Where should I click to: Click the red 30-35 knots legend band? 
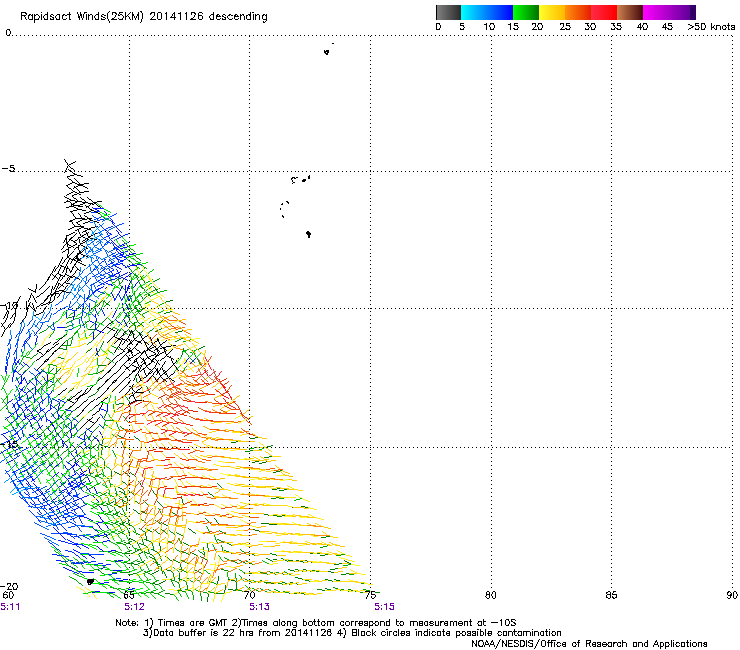coord(604,12)
